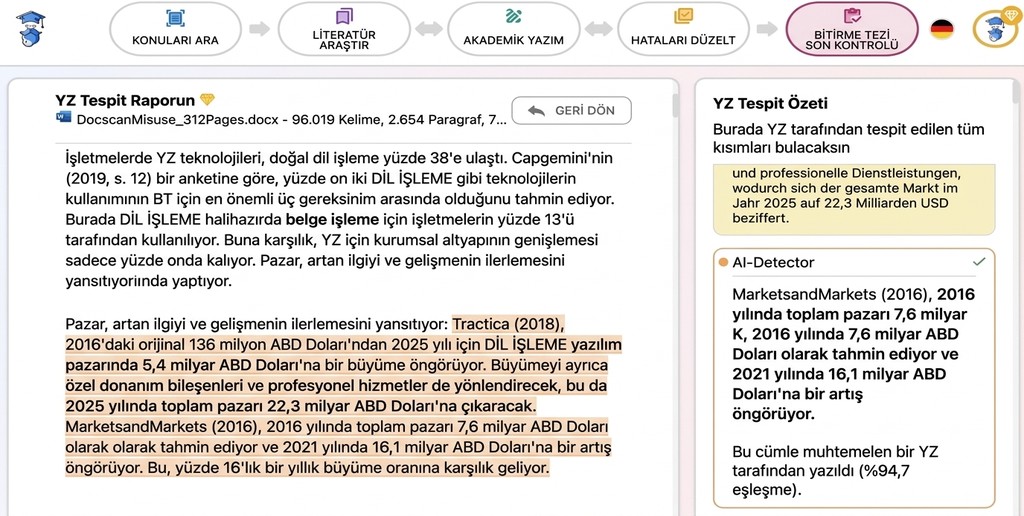
Task: Click the green pencil icon above AKADEMİK YAZIM
Action: (x=513, y=16)
